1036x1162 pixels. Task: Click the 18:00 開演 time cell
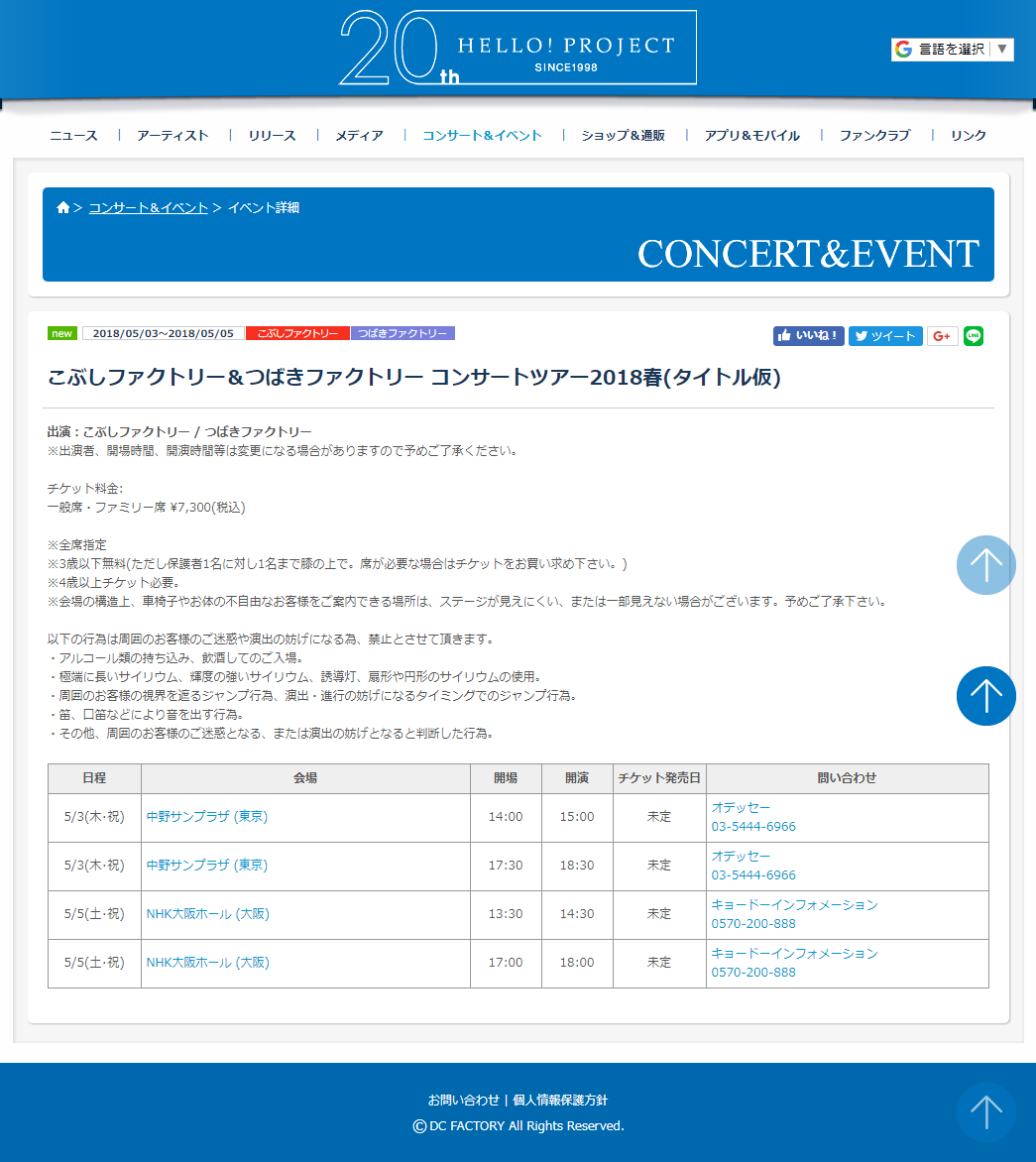tap(577, 963)
